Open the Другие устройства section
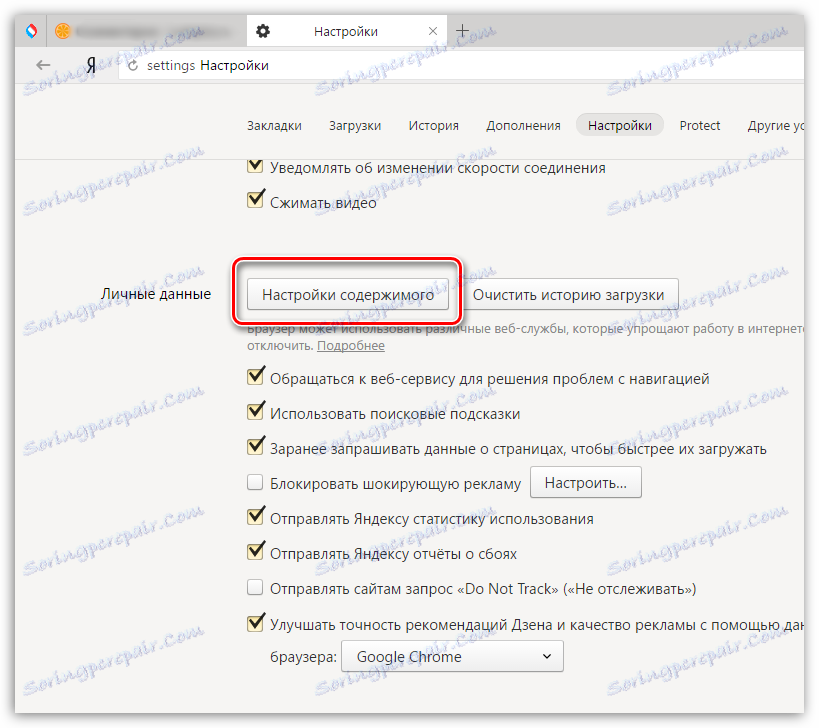This screenshot has height=728, width=819. (x=776, y=125)
